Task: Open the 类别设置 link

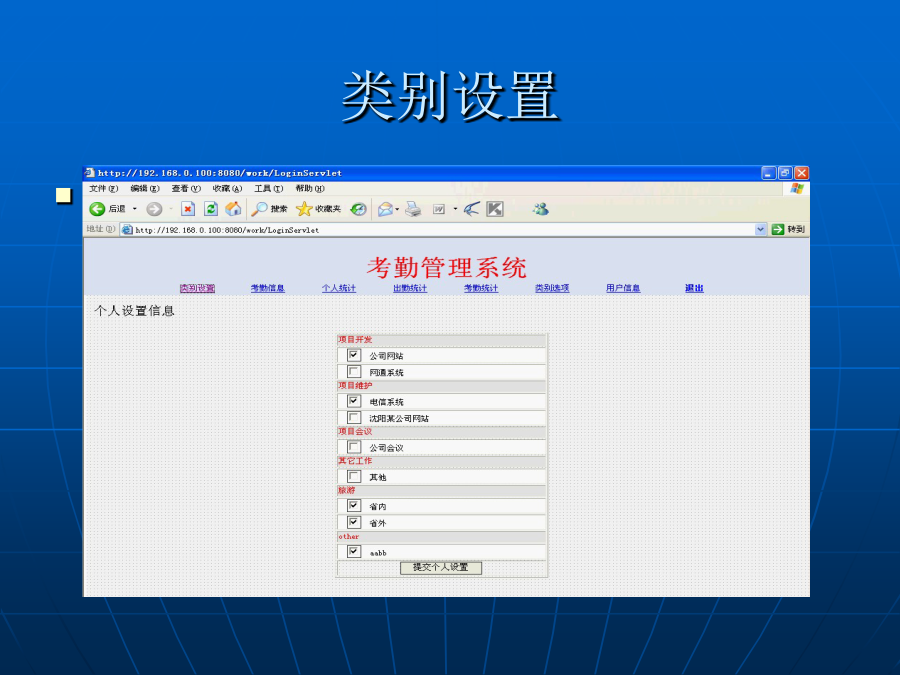Action: coord(197,288)
